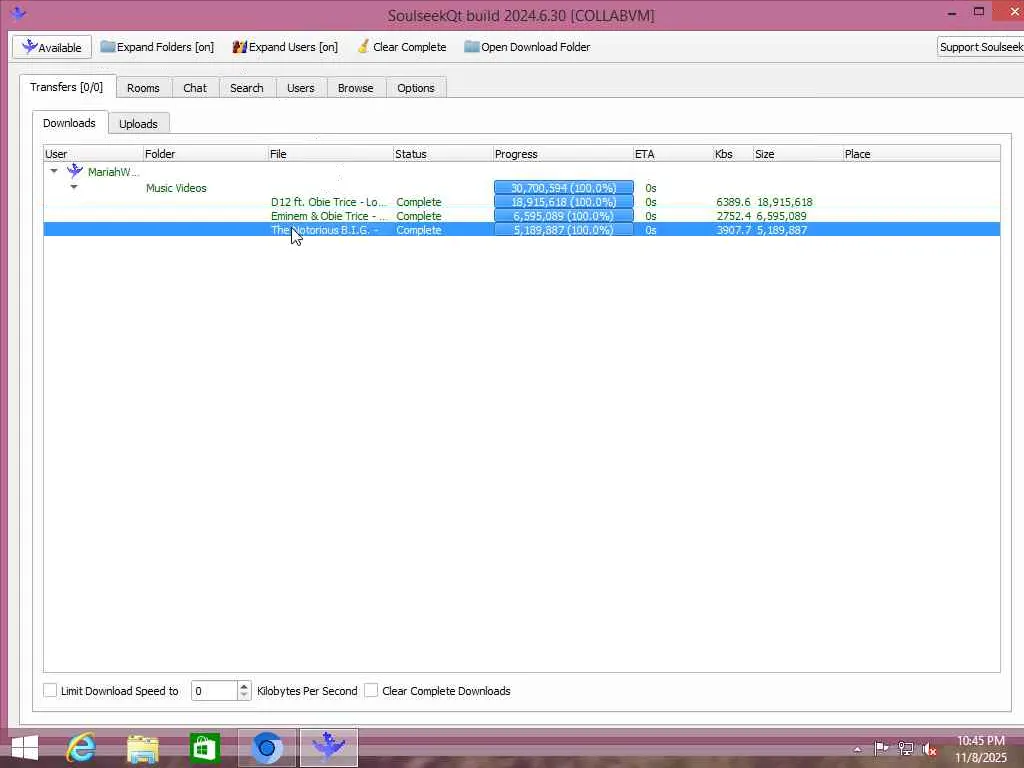The width and height of the screenshot is (1024, 768).
Task: Sort by the Size column header
Action: [x=797, y=154]
